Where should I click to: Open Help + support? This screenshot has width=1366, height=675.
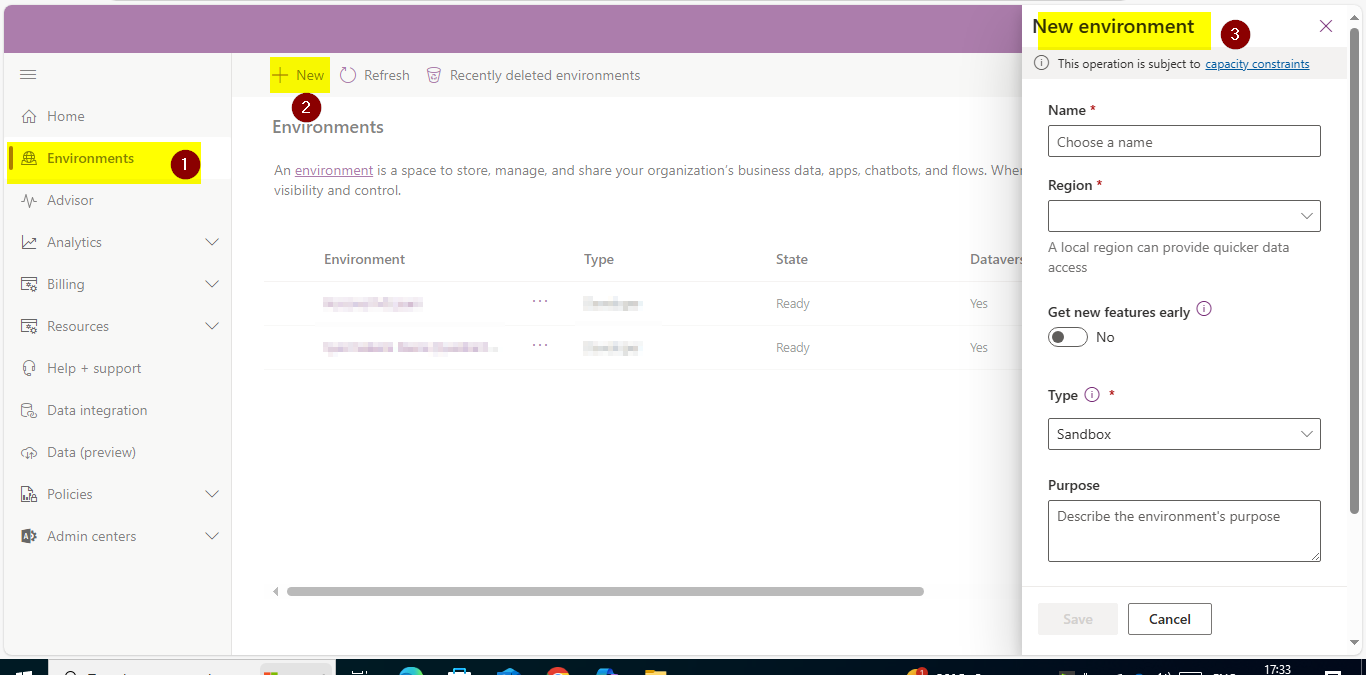coord(94,368)
